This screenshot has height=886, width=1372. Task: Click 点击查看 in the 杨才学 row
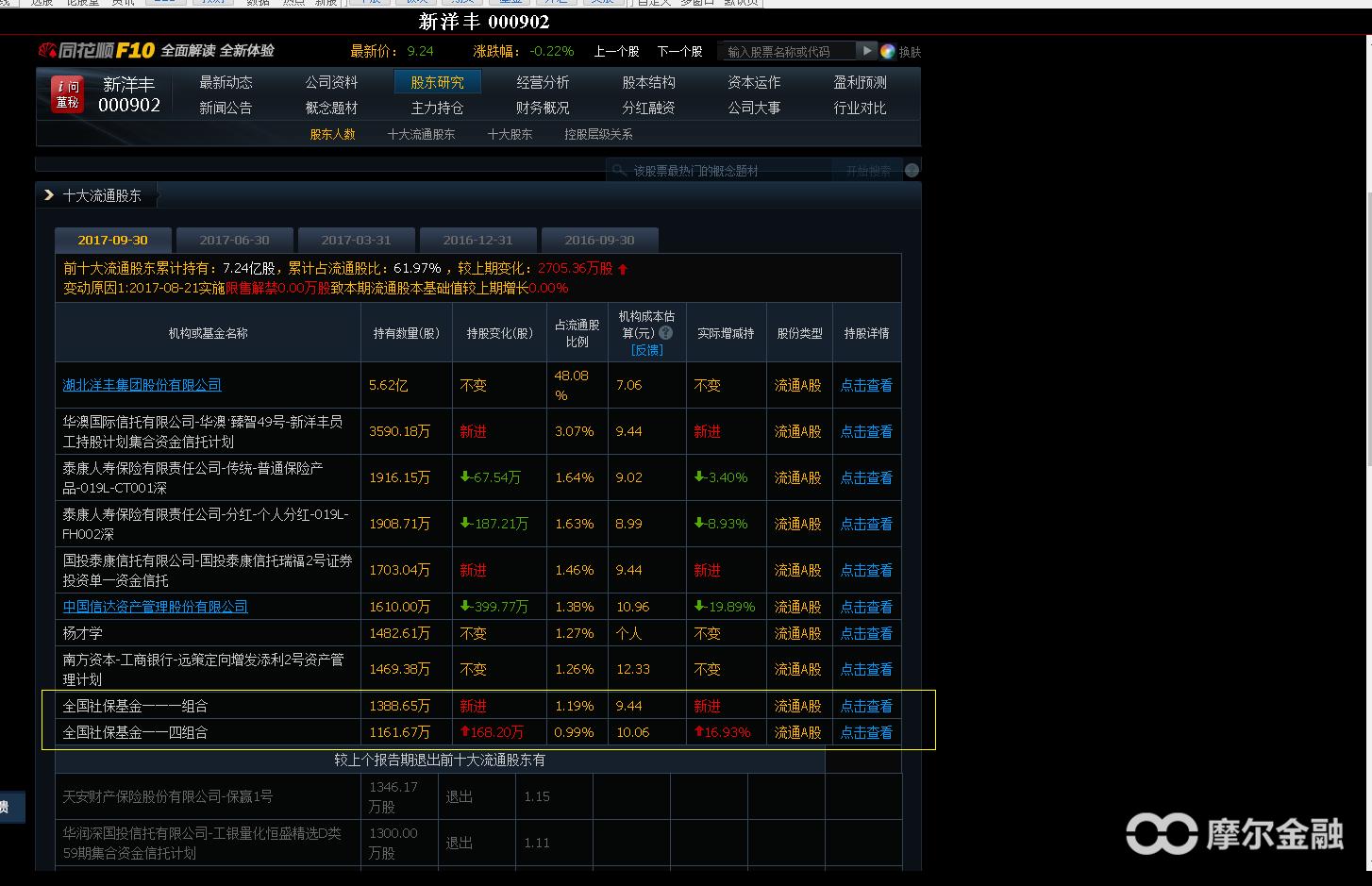point(866,633)
